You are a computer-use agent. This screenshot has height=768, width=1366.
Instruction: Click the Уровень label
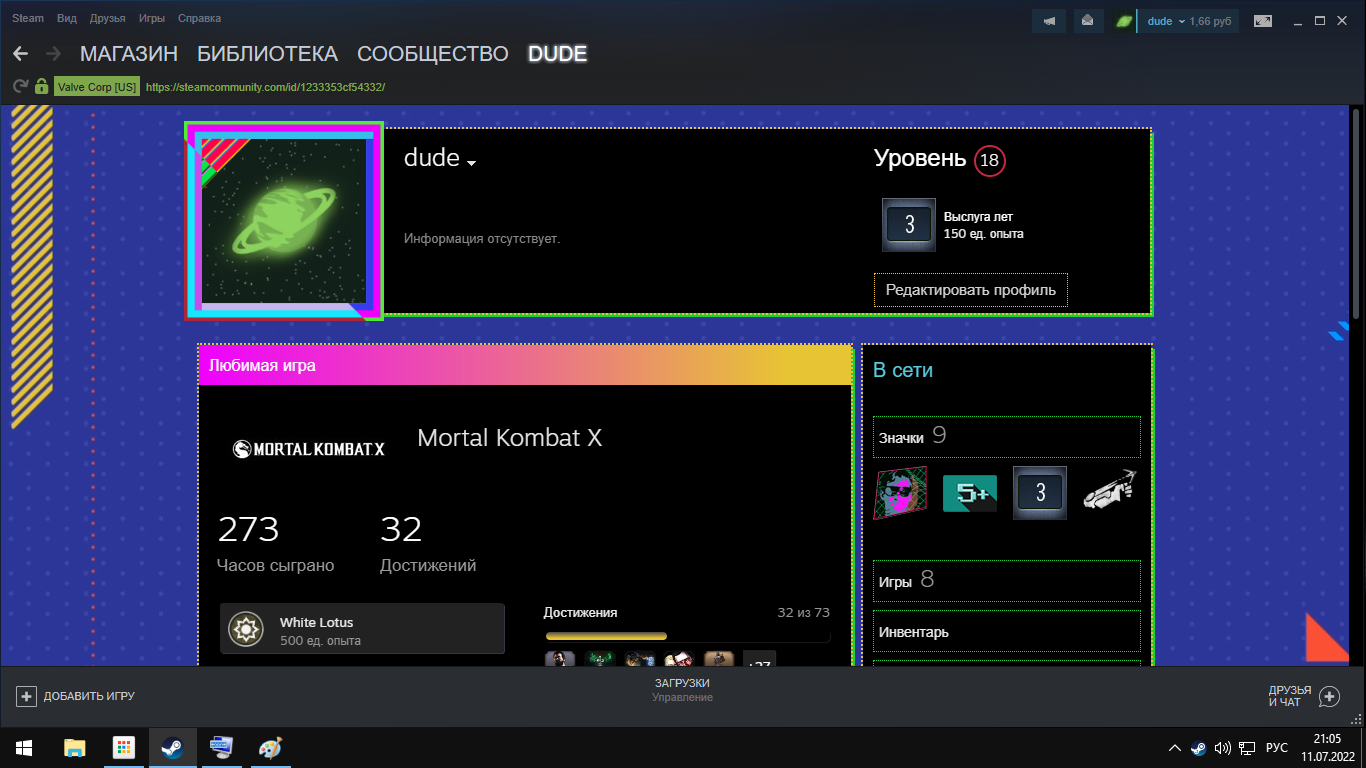[x=920, y=159]
